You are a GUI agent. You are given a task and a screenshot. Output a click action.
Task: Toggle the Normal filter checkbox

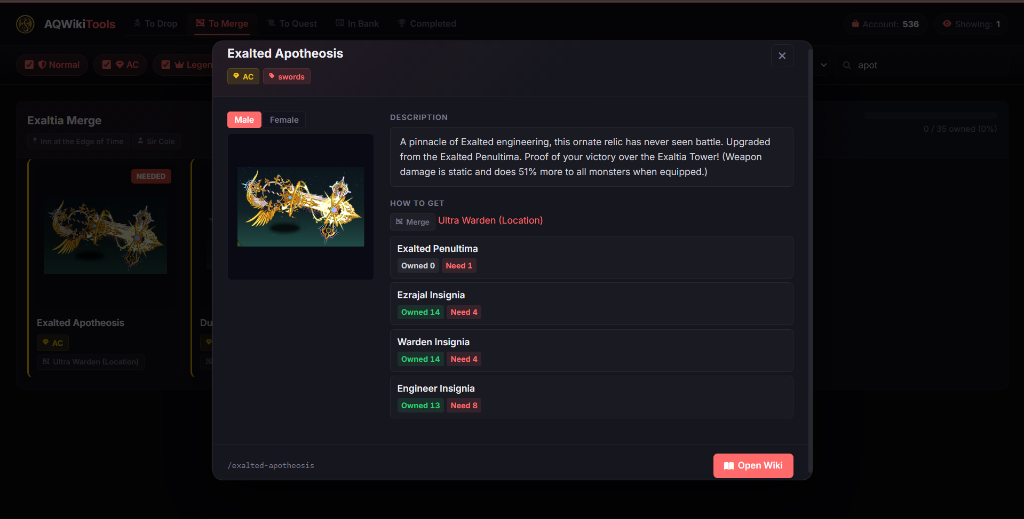(x=29, y=65)
